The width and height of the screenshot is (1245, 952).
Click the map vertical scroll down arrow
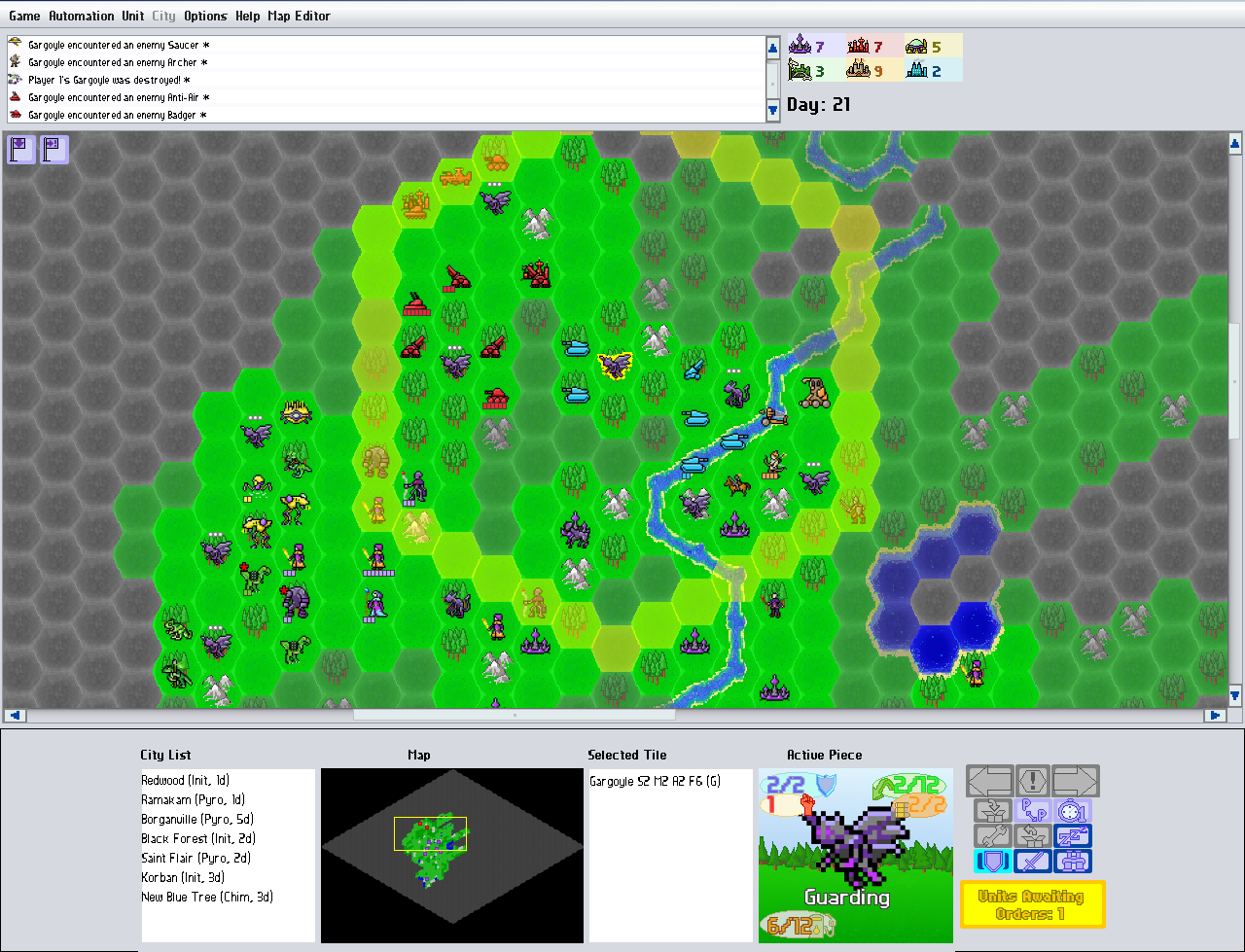[1235, 694]
